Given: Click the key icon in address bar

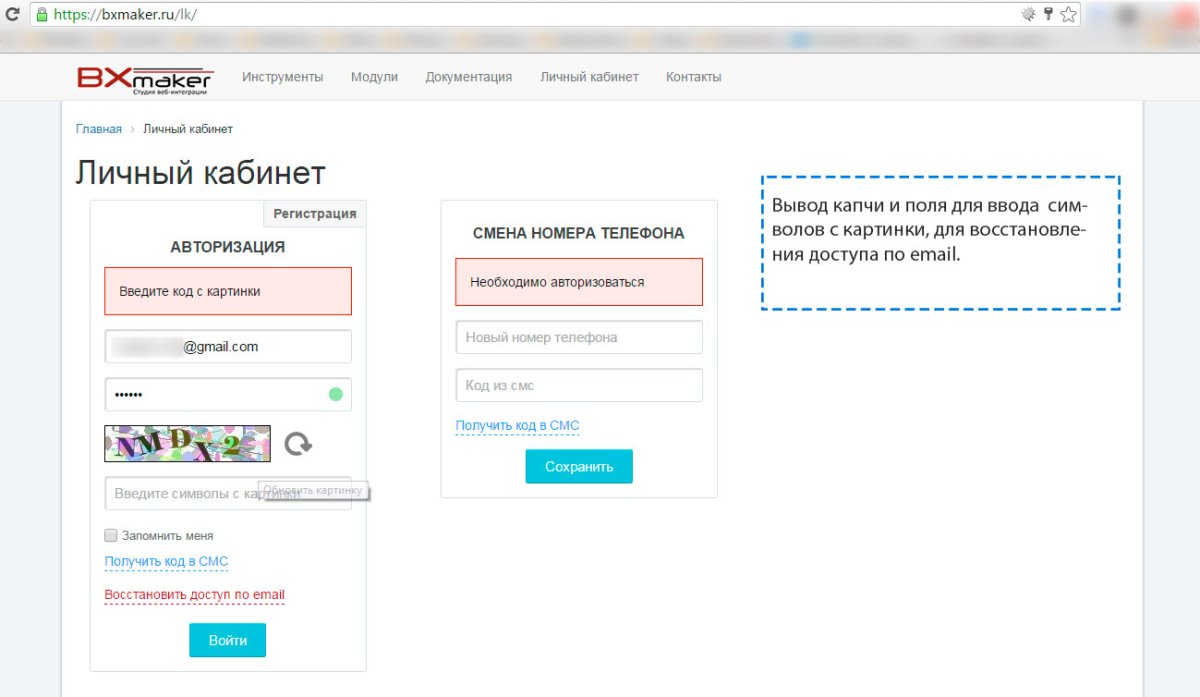Looking at the screenshot, I should [x=1047, y=14].
